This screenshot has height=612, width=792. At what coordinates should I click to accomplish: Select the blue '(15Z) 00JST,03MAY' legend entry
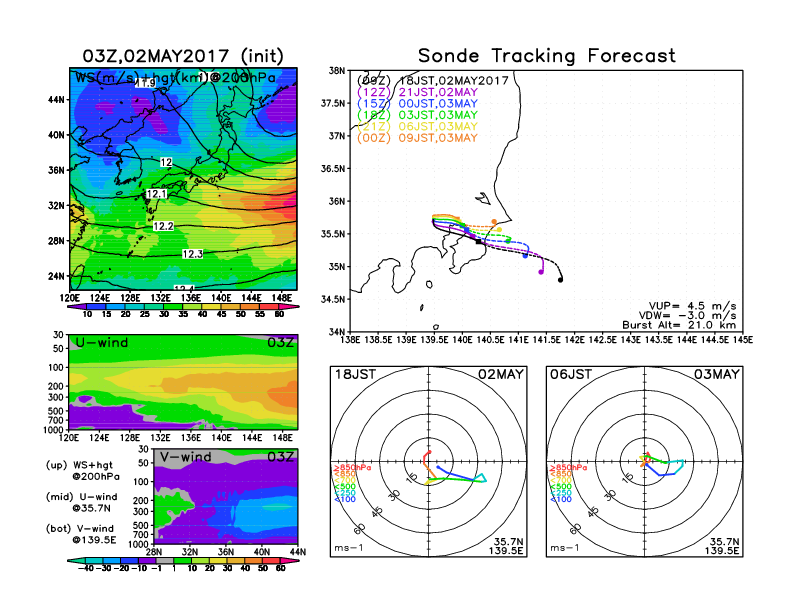tap(417, 104)
